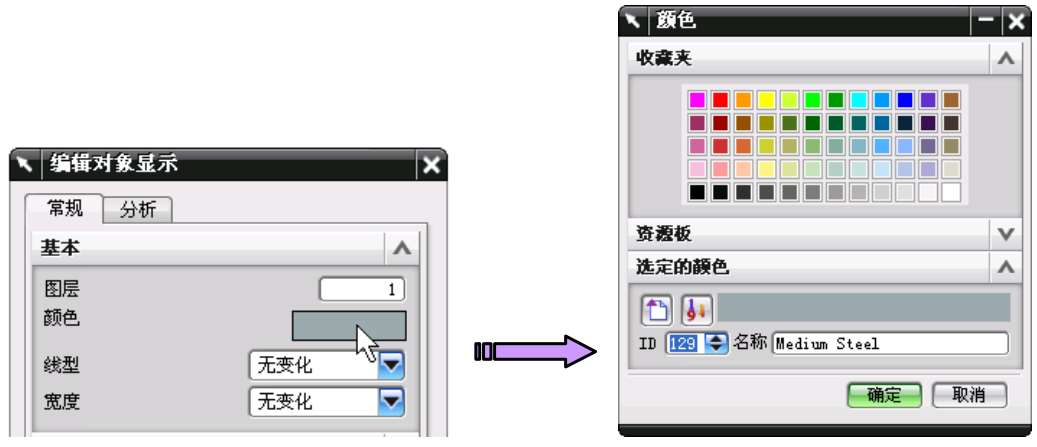The height and width of the screenshot is (447, 1037).
Task: Switch to the 分析 tab
Action: pyautogui.click(x=138, y=210)
